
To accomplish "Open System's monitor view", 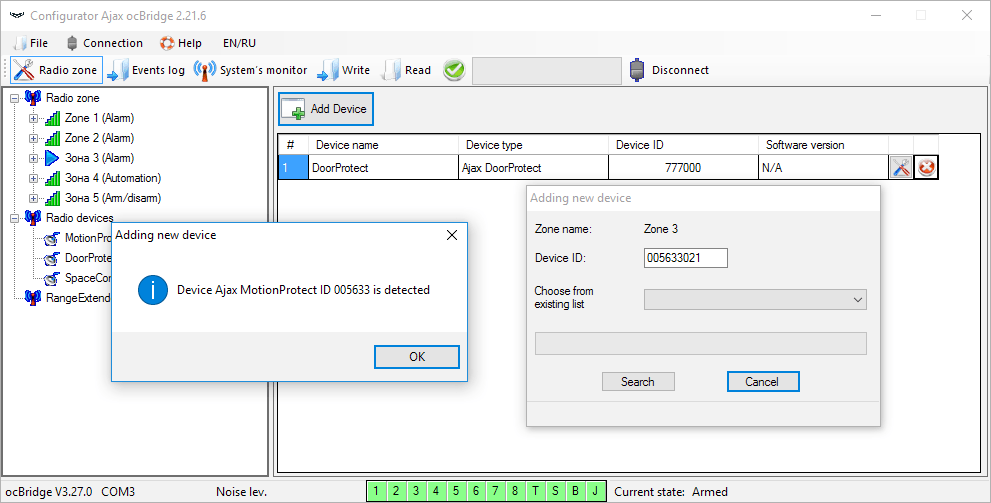I will 251,70.
